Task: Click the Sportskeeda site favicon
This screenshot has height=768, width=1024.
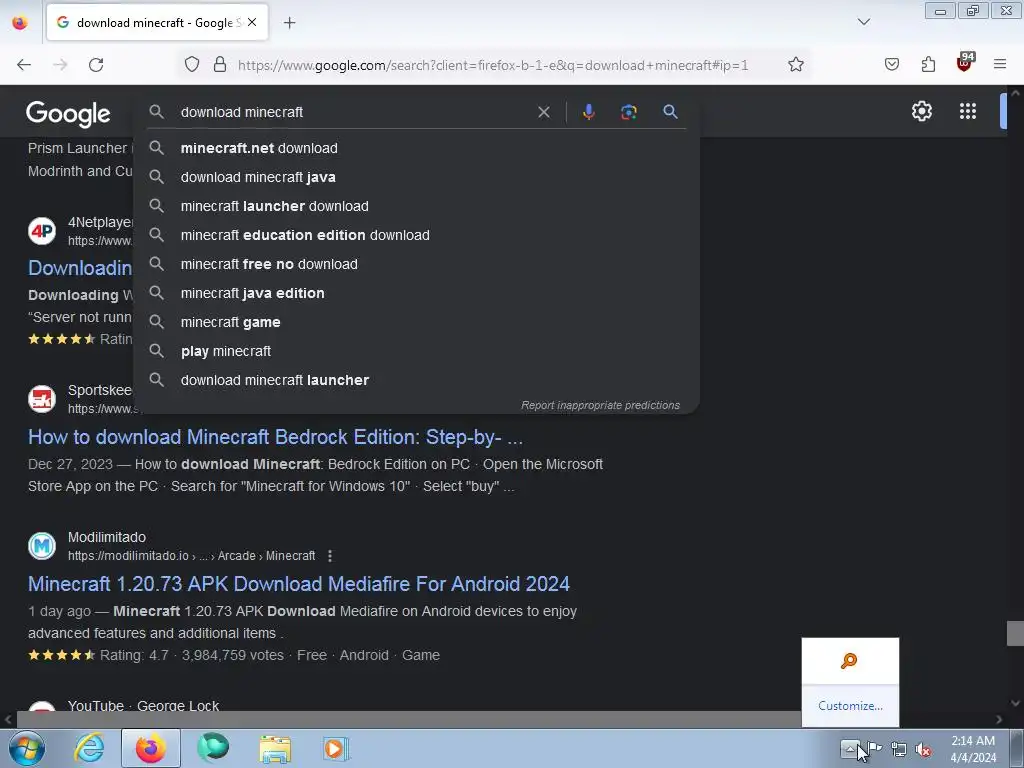Action: tap(42, 399)
